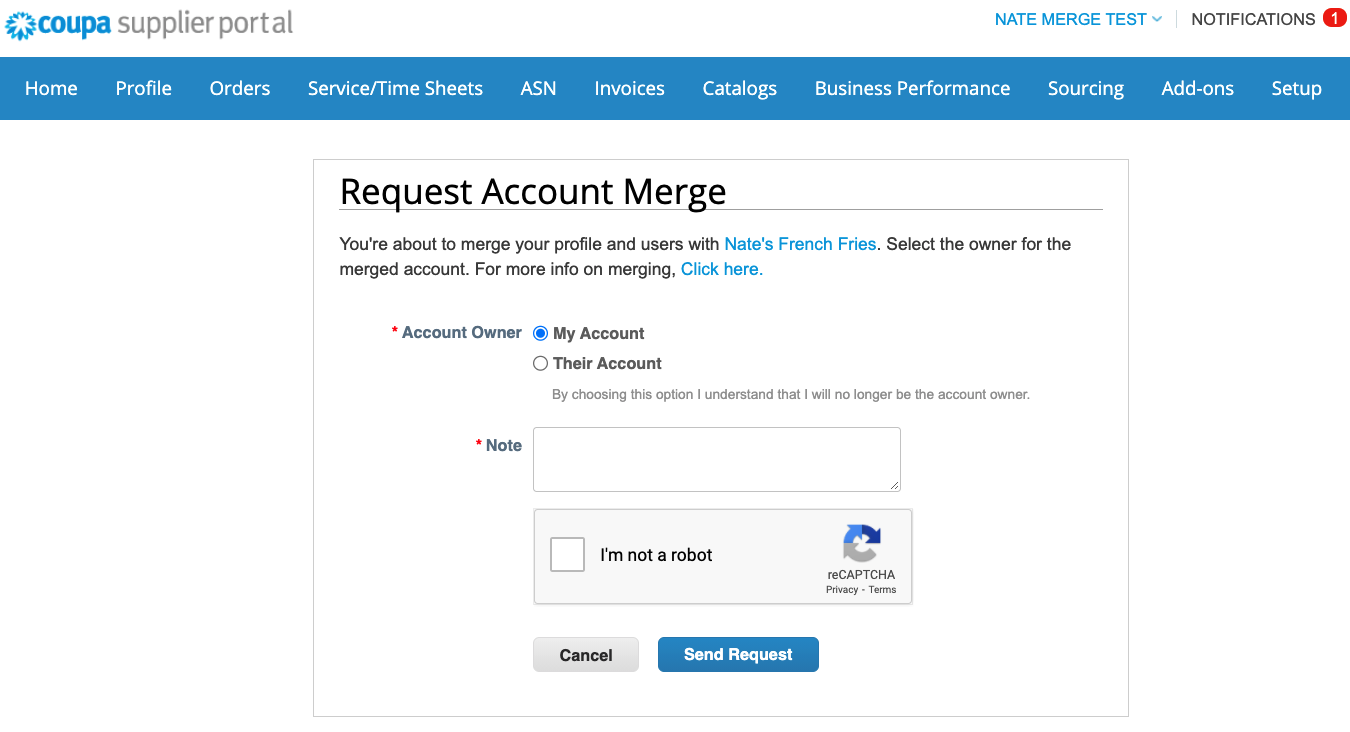Select the Their Account radio button

coord(541,363)
